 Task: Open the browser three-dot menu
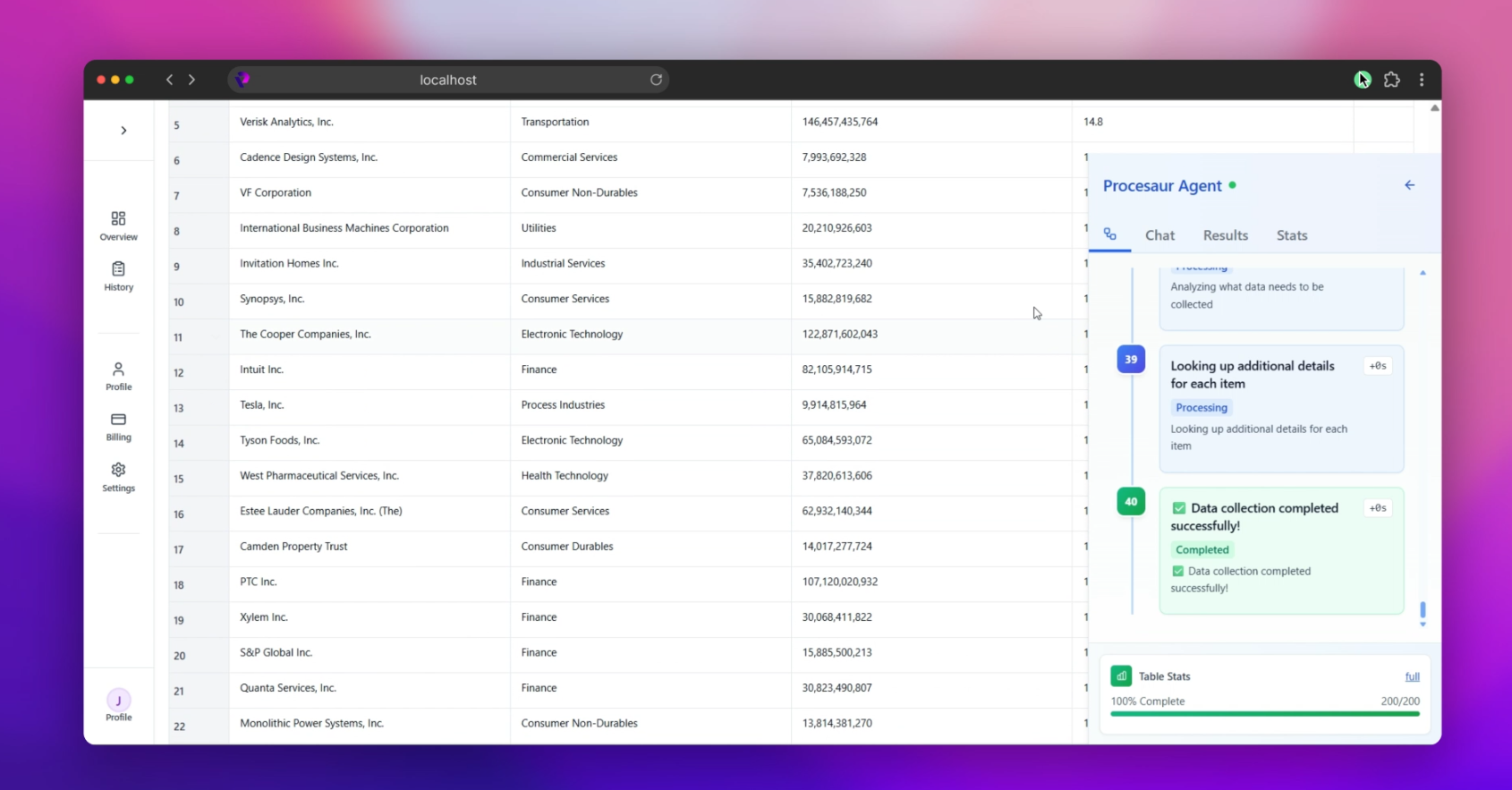tap(1422, 80)
